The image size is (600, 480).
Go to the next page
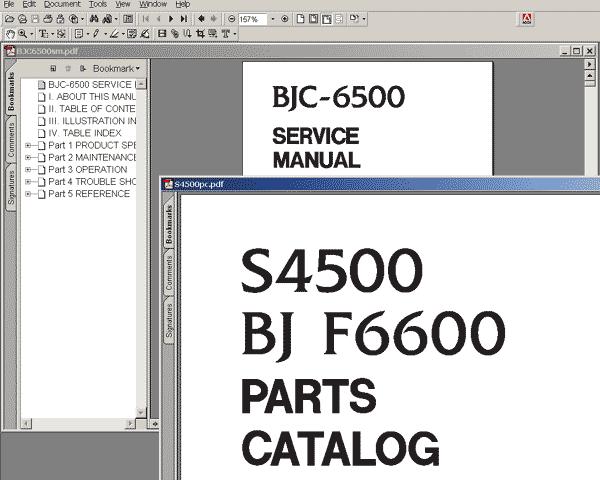click(171, 19)
